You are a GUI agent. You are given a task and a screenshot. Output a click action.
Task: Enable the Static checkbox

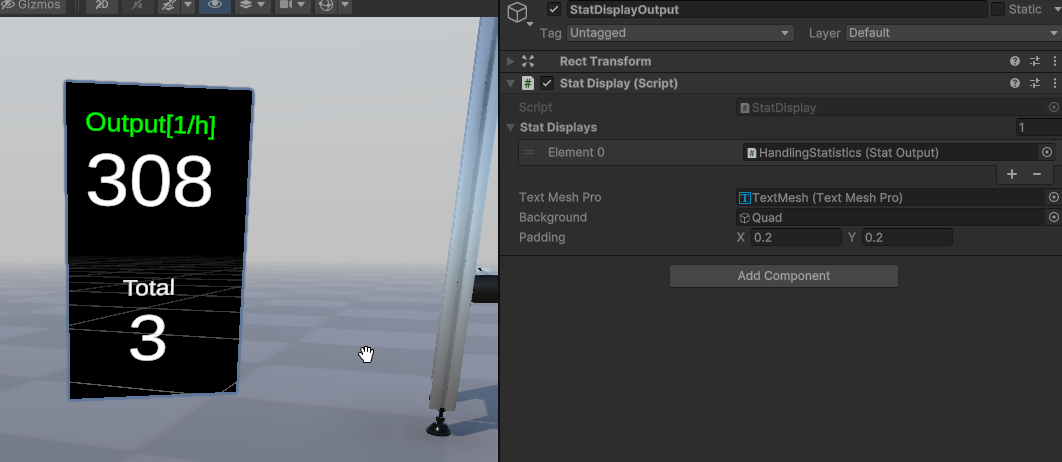(x=998, y=10)
